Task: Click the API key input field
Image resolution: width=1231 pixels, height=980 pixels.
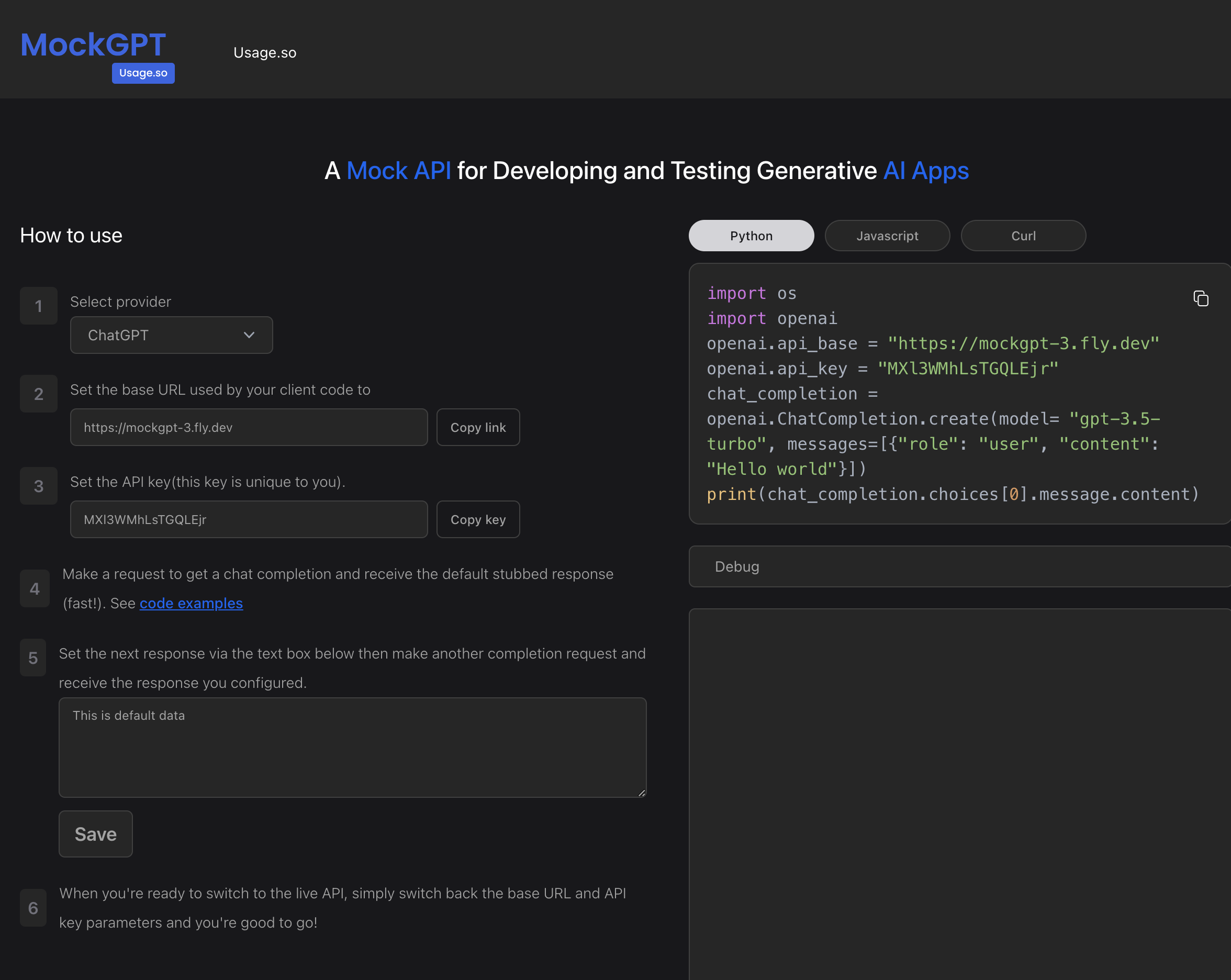Action: (x=249, y=520)
